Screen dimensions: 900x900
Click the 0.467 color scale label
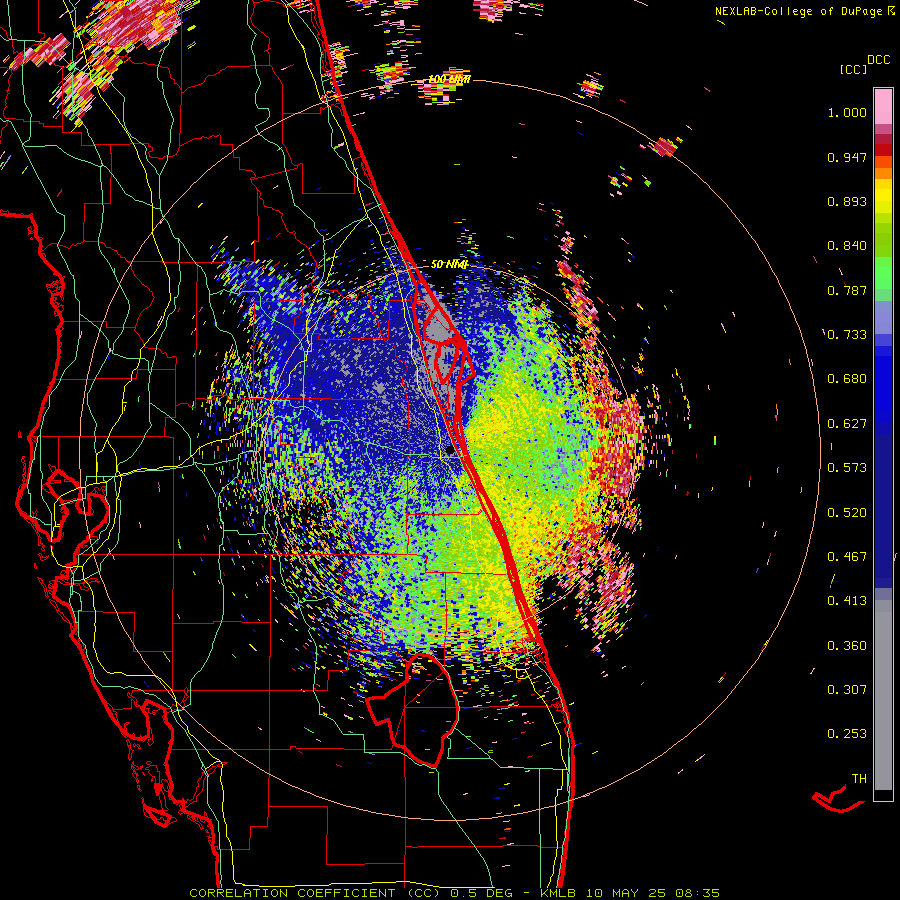pyautogui.click(x=847, y=557)
